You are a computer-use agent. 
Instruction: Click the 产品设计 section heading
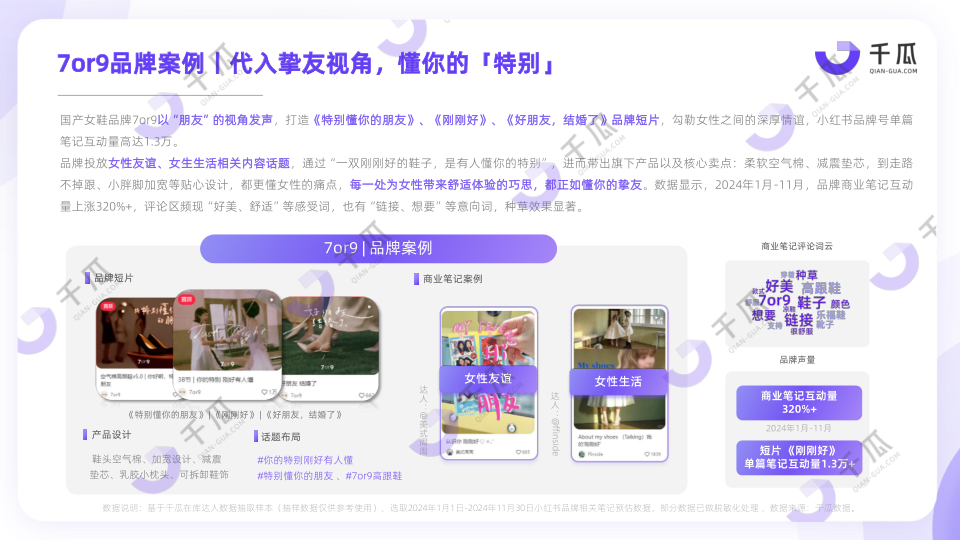click(x=111, y=435)
